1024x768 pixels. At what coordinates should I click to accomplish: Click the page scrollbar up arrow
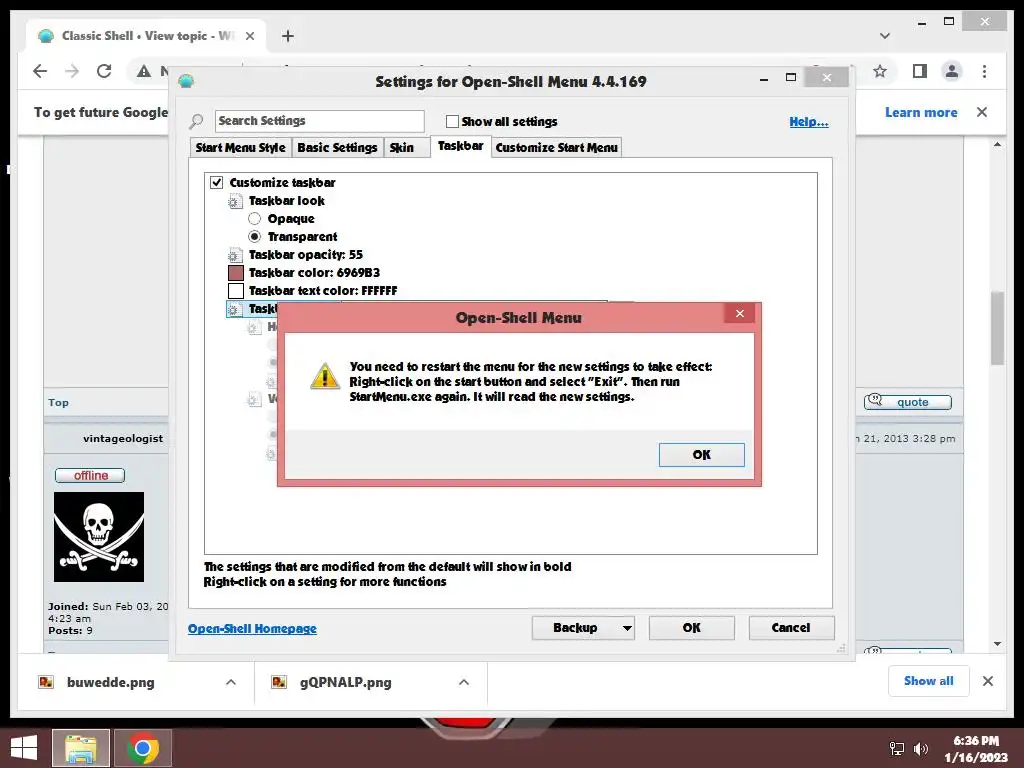[x=997, y=145]
